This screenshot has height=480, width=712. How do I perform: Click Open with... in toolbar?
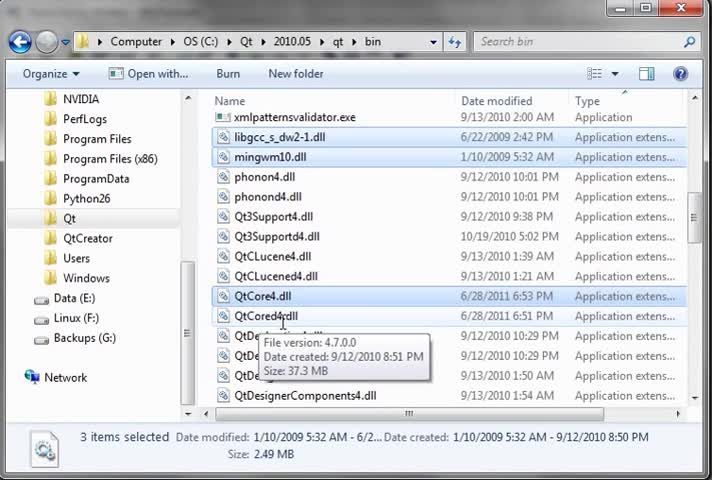tap(148, 74)
